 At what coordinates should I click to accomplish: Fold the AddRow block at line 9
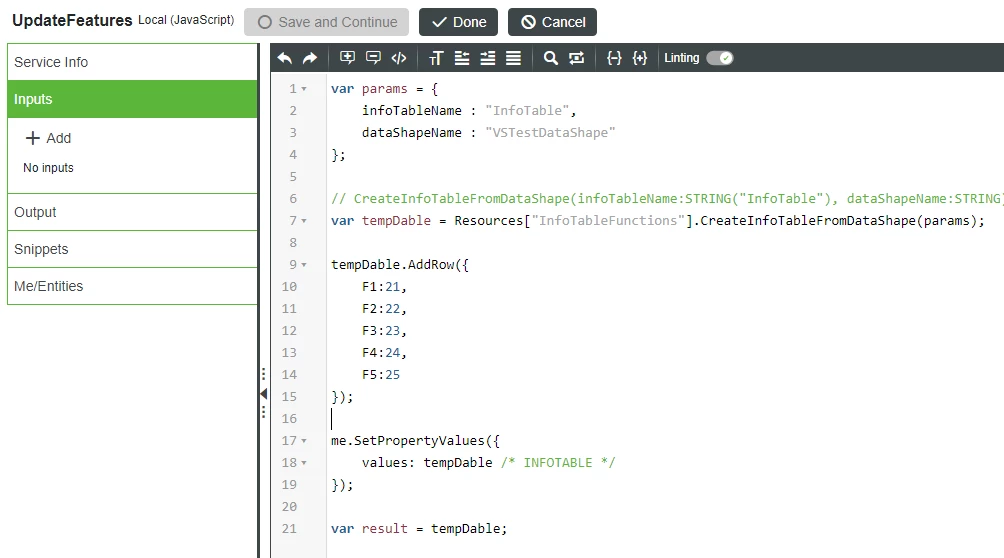coord(304,265)
